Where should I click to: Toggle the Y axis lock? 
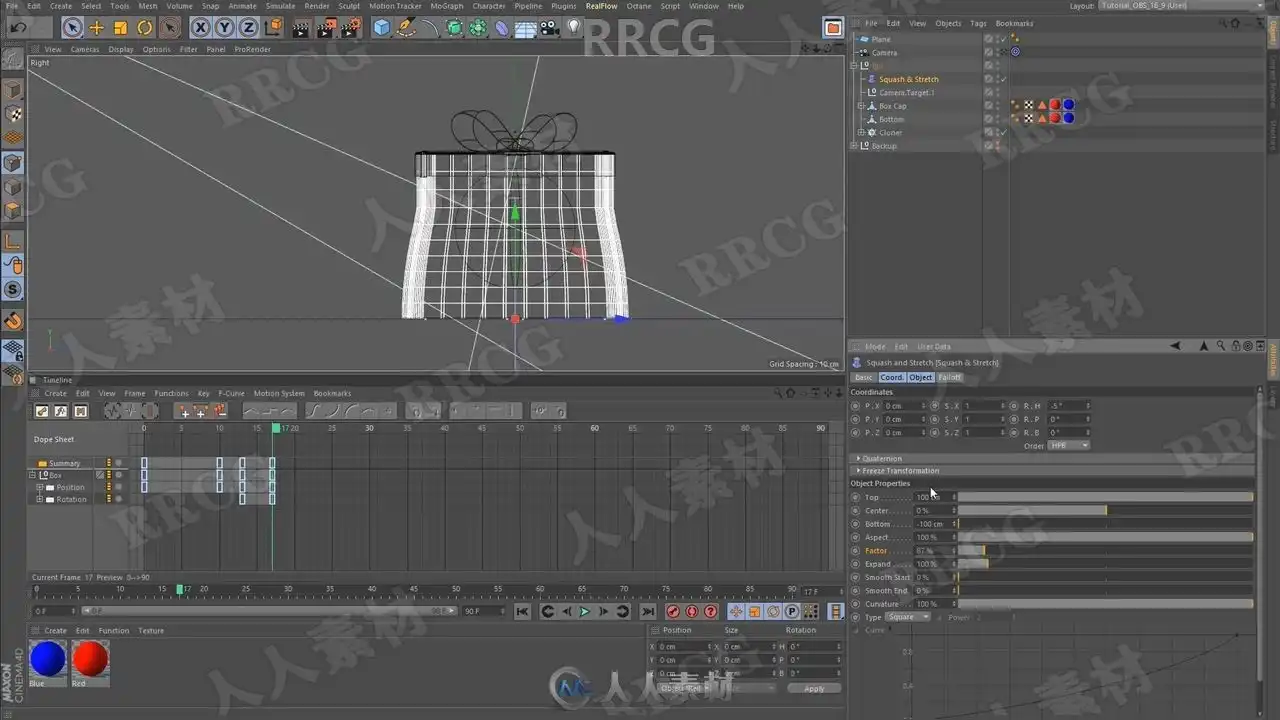tap(225, 28)
